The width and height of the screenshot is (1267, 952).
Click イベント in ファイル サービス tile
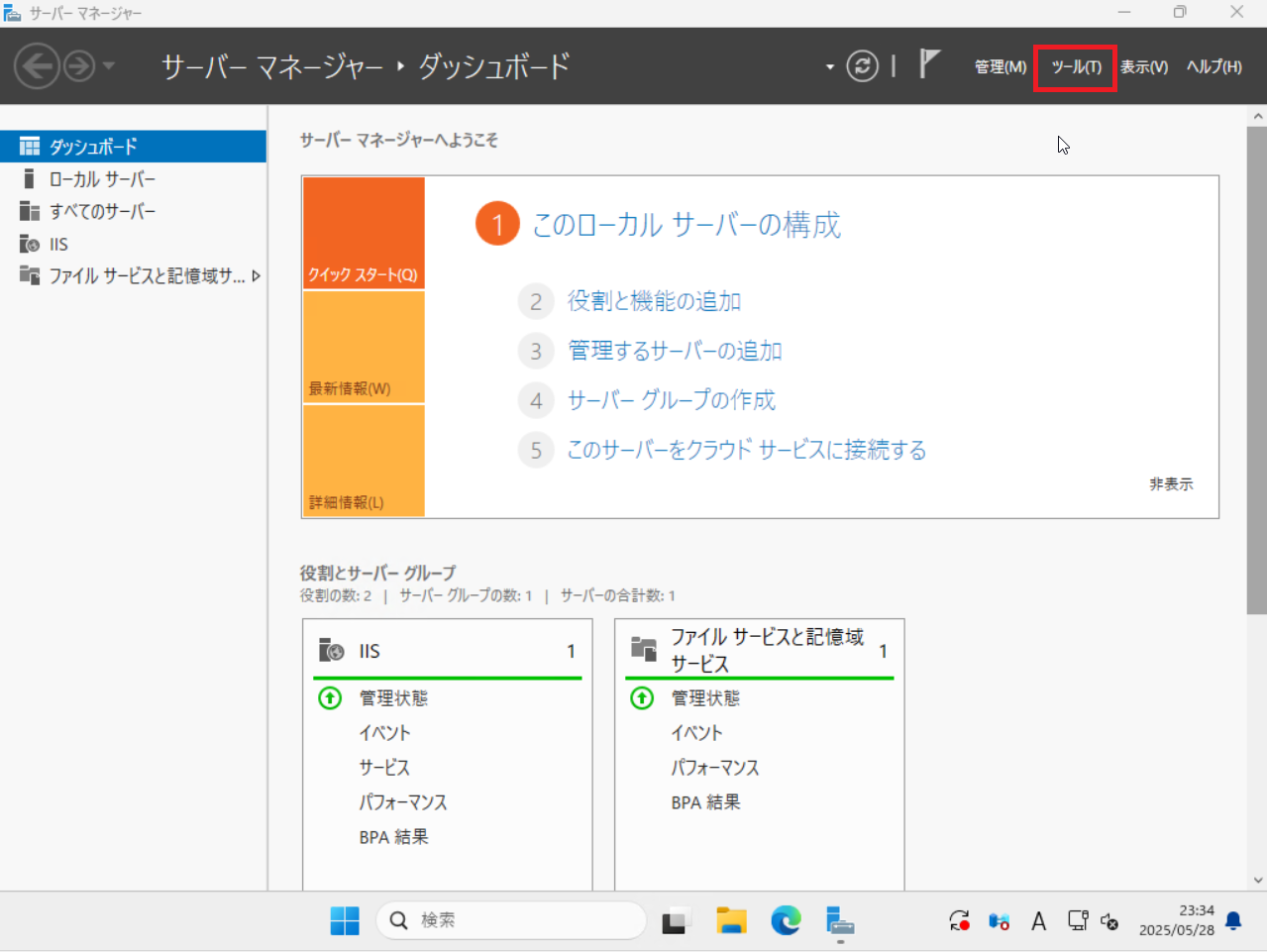[x=696, y=733]
